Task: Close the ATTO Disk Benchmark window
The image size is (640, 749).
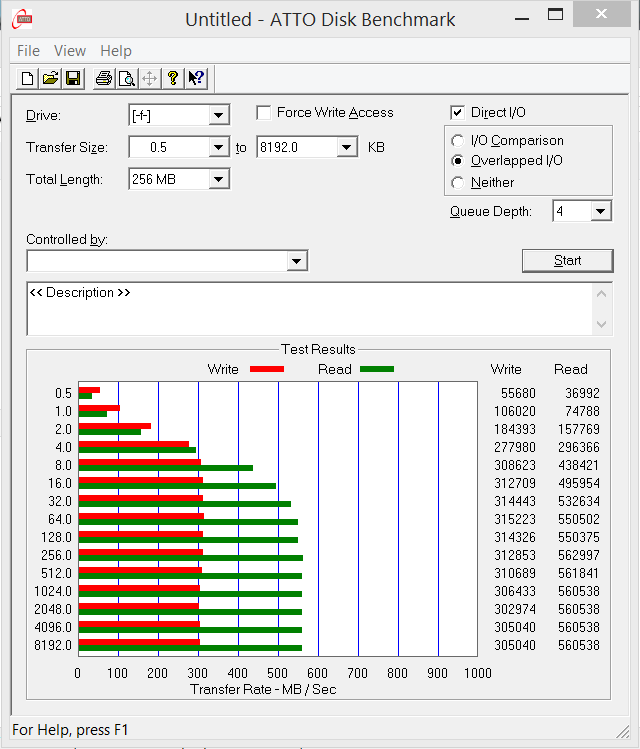Action: tap(601, 14)
